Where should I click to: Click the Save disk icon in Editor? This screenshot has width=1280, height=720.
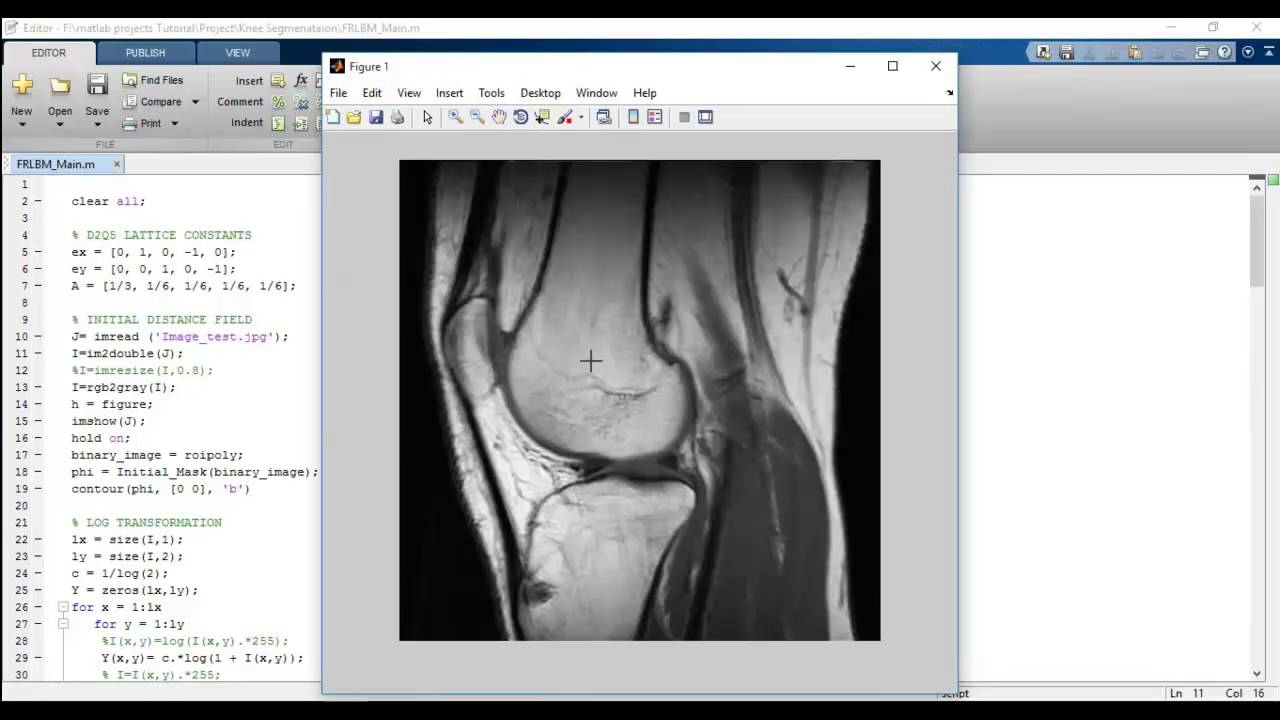(97, 85)
